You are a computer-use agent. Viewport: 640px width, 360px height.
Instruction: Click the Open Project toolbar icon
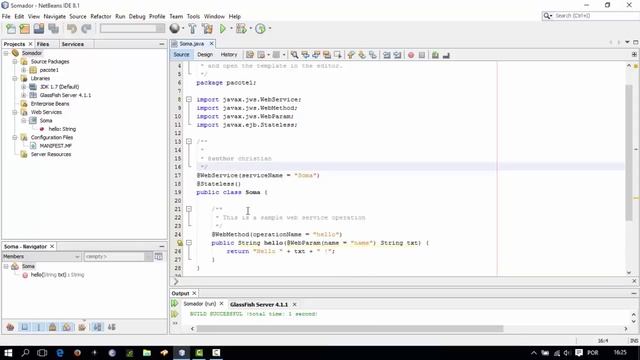39,29
